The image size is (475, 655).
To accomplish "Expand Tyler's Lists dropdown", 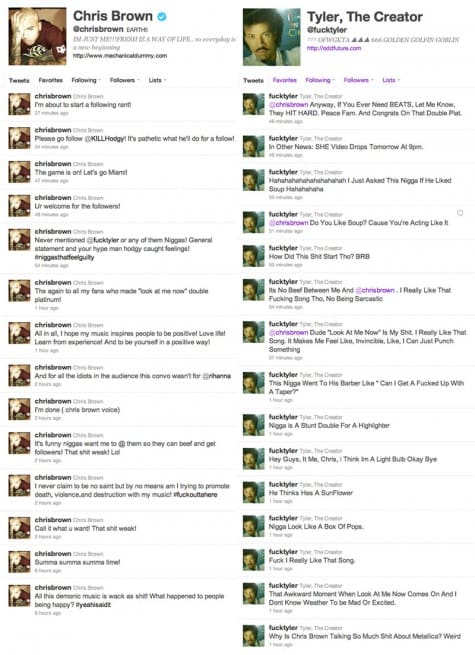I will [x=391, y=80].
